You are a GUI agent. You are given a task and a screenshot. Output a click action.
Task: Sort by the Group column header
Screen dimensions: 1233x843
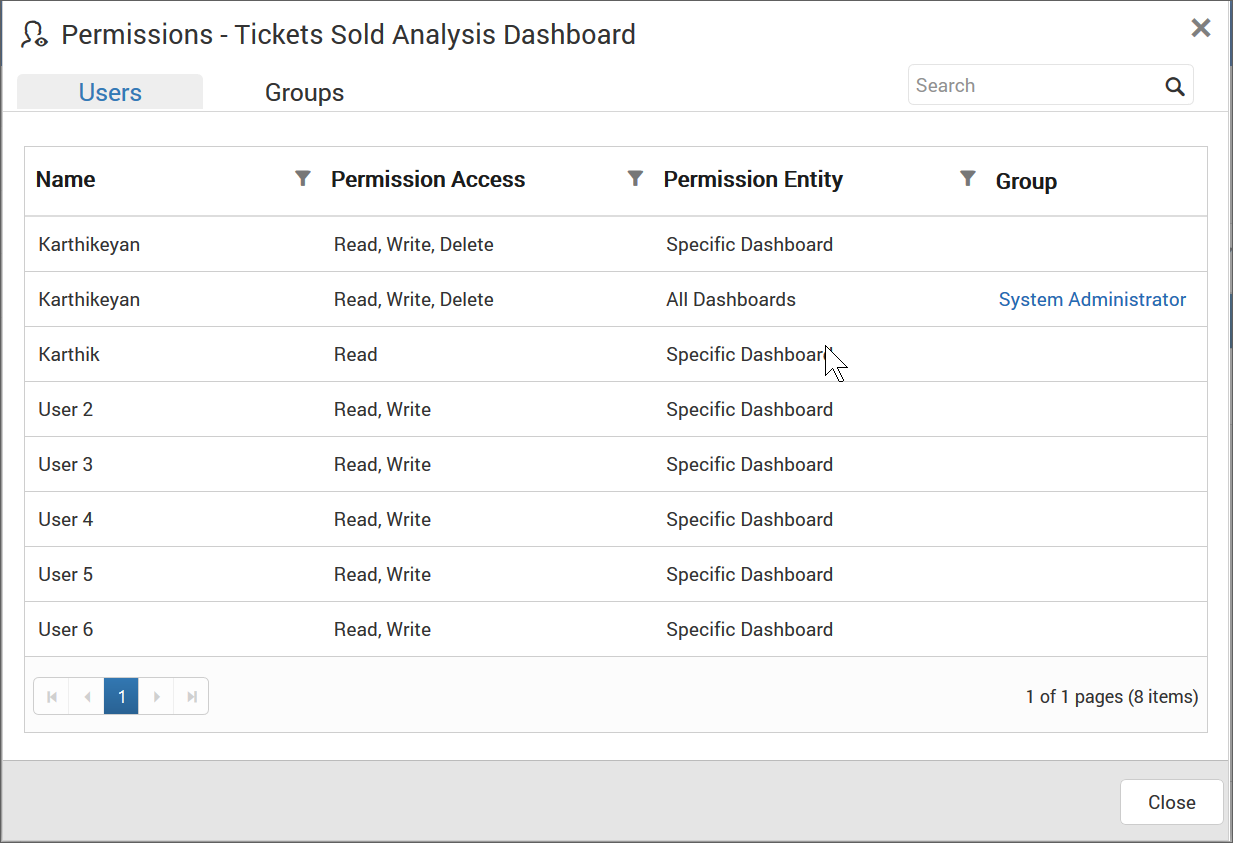(x=1026, y=181)
